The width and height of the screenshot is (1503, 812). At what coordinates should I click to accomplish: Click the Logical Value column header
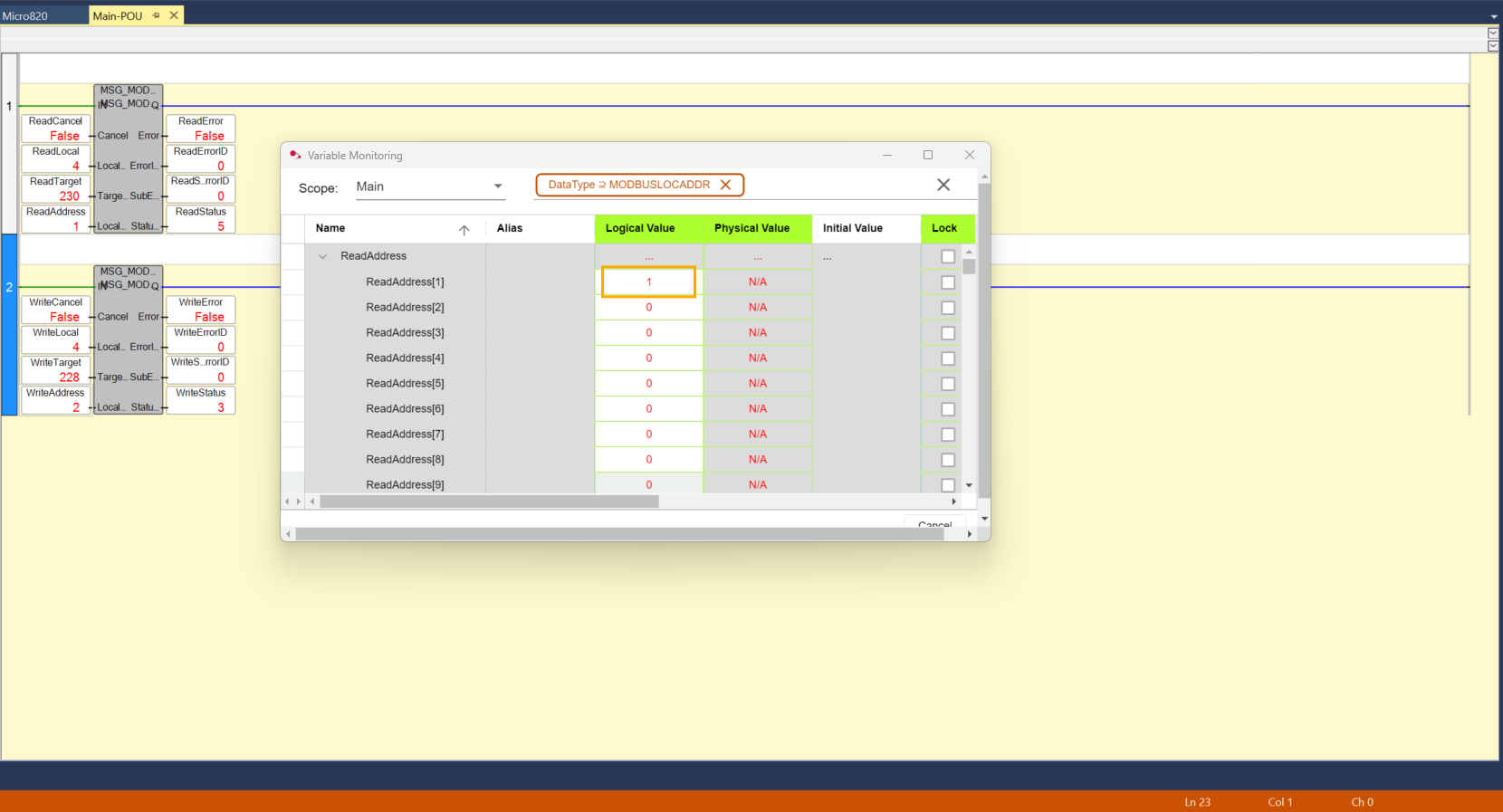[x=640, y=228]
